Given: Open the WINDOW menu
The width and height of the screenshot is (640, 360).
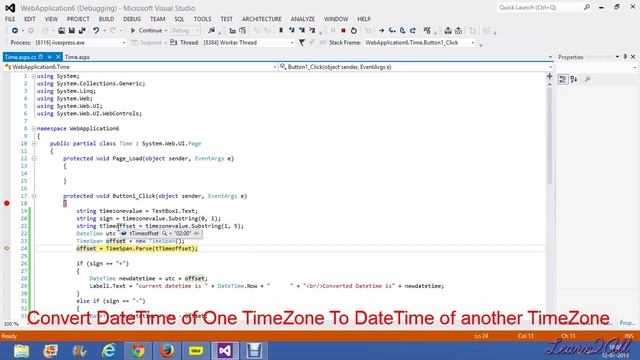Looking at the screenshot, I should tap(336, 19).
